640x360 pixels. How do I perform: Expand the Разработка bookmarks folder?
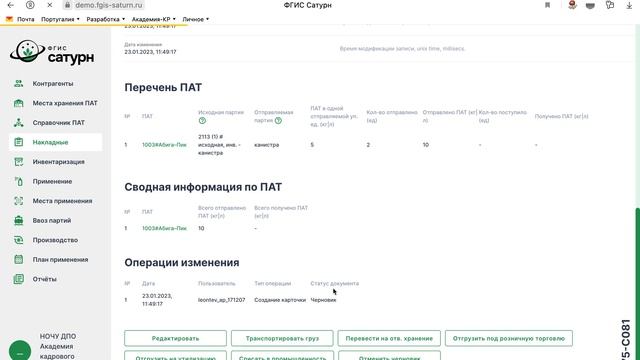click(106, 19)
